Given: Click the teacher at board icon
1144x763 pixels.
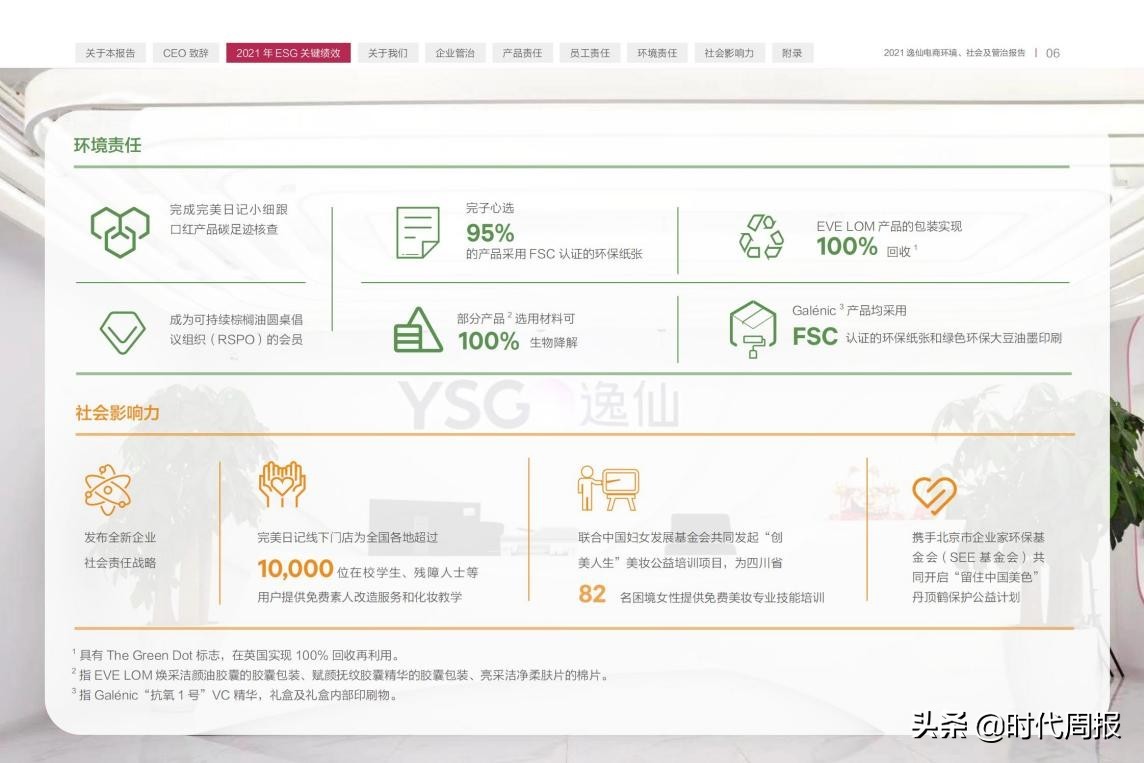Looking at the screenshot, I should 608,489.
